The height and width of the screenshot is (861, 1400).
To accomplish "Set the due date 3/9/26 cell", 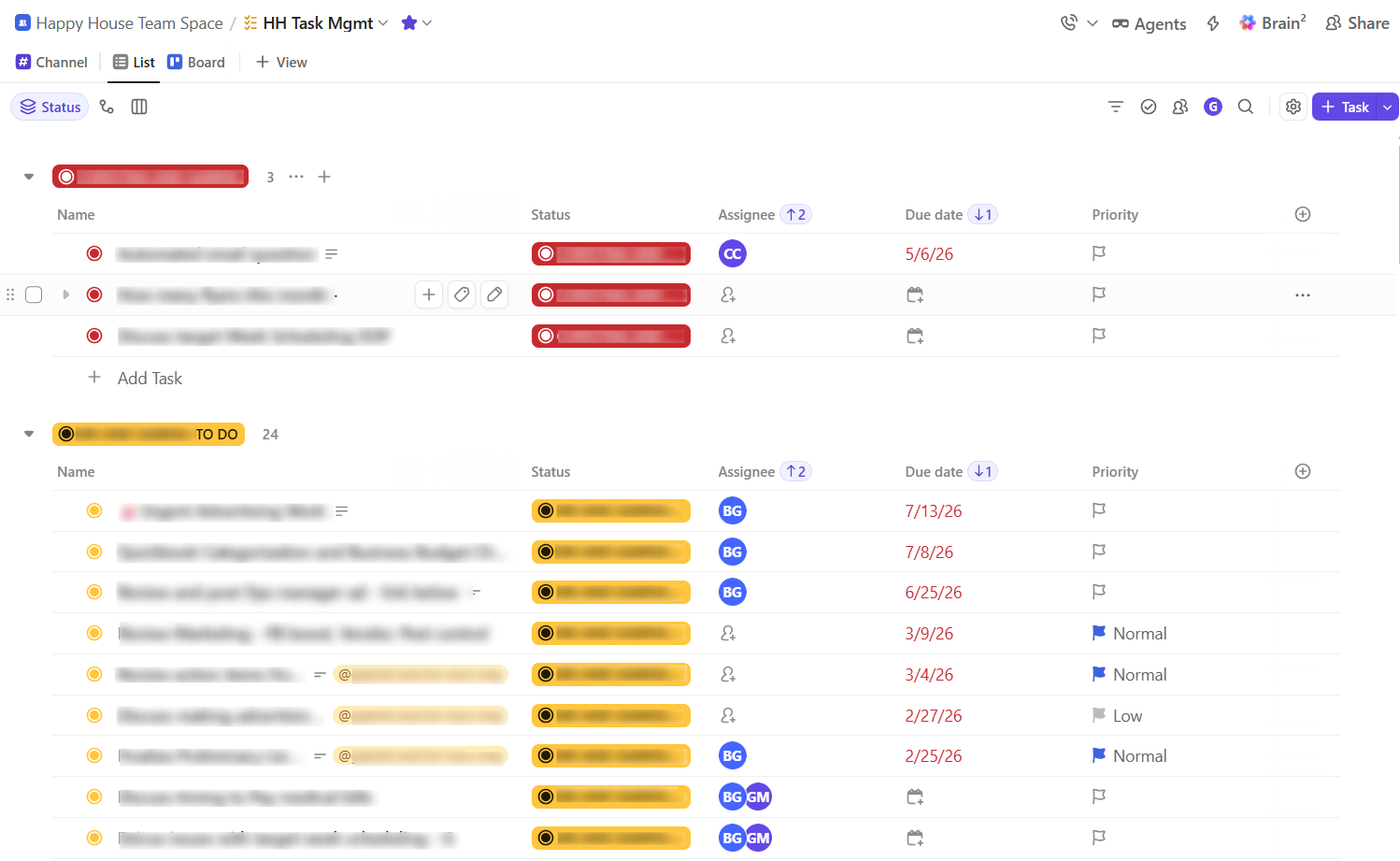I will (x=929, y=633).
